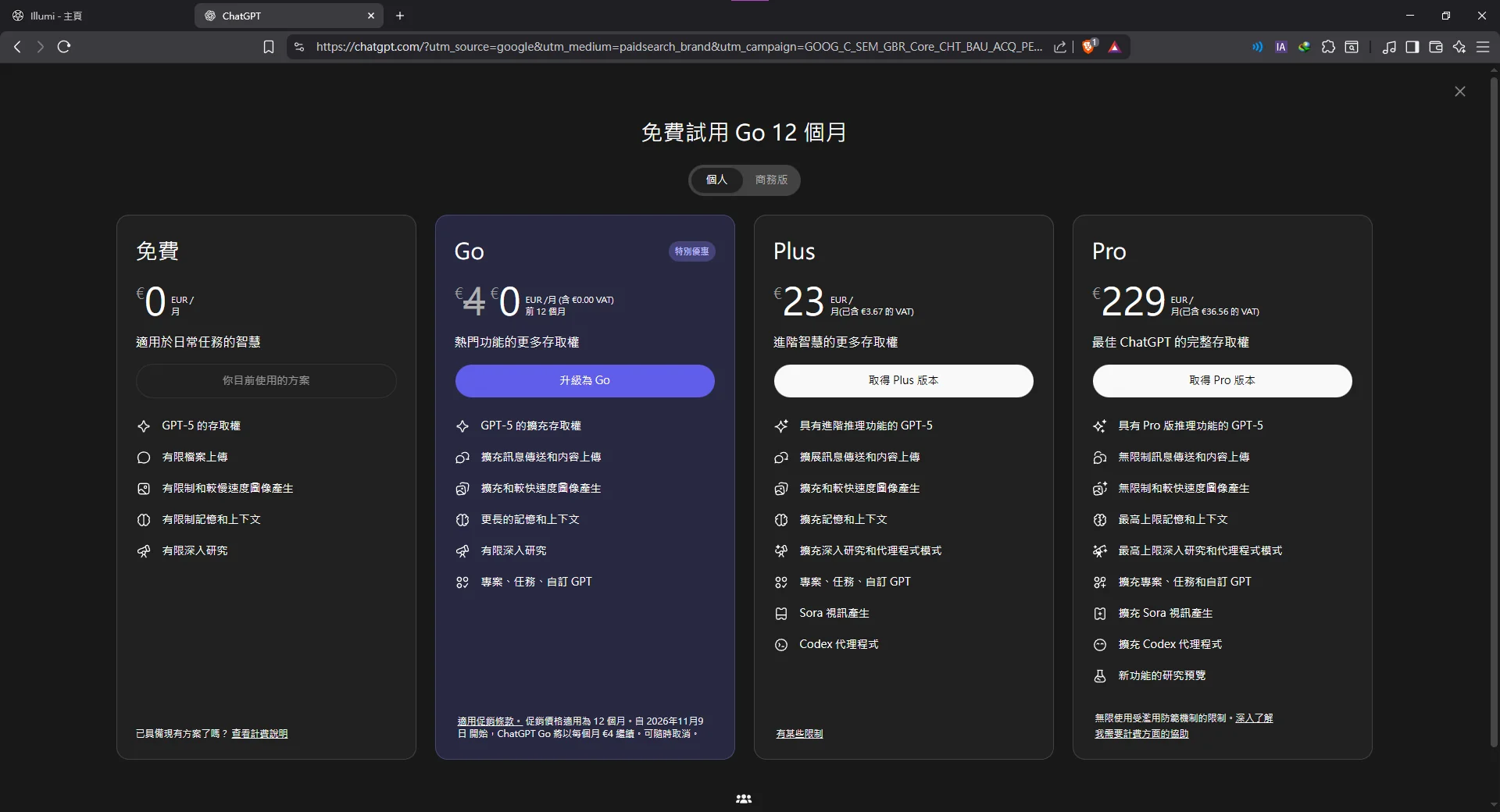Open the Brave Wallet
The height and width of the screenshot is (812, 1500).
click(1436, 47)
